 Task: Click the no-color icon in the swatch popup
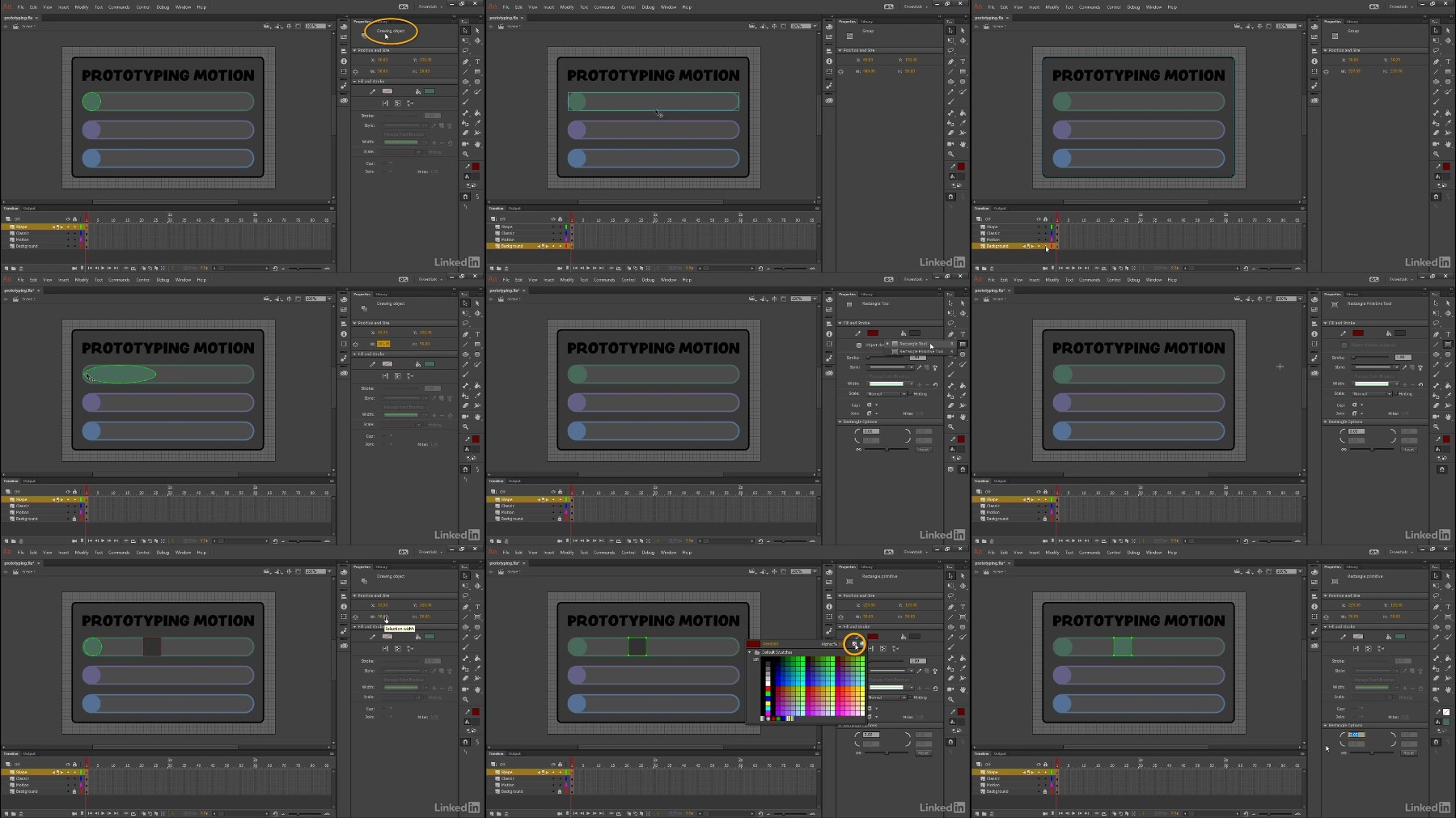(x=854, y=644)
